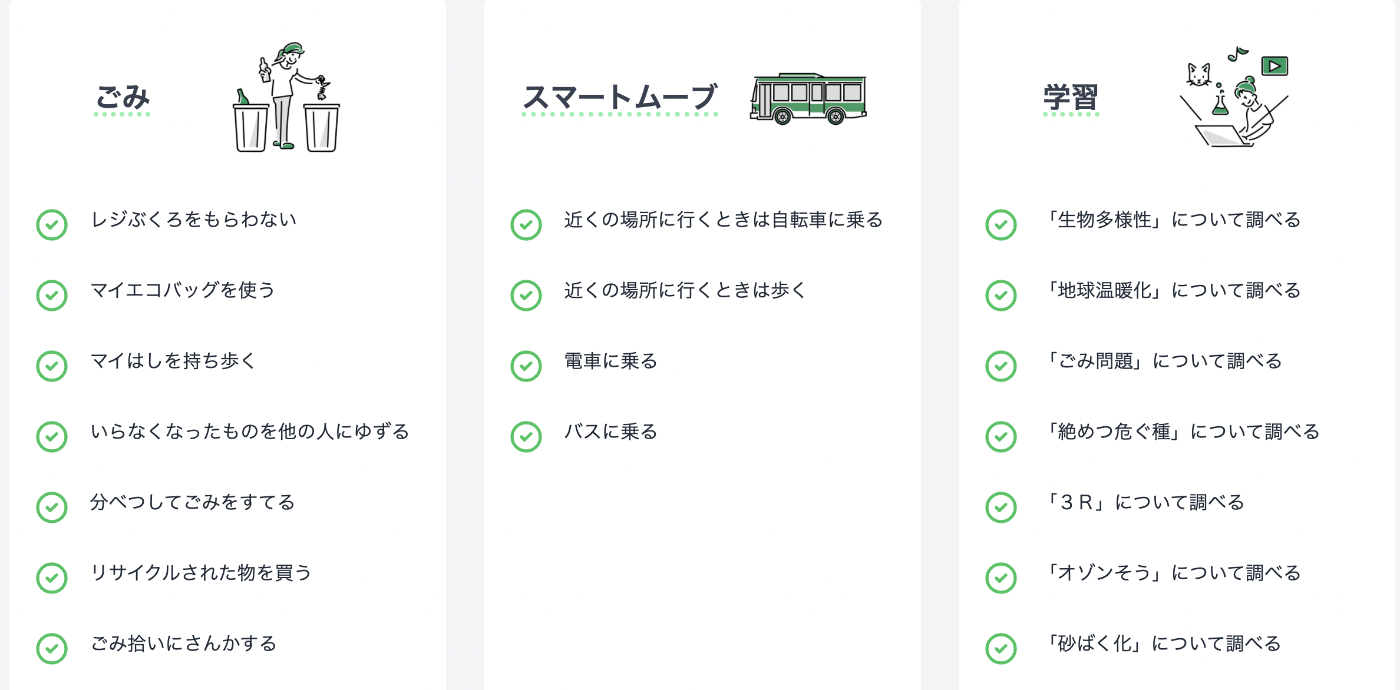This screenshot has height=690, width=1400.
Task: Click the 近くの場所に行くときは自転車に乗る list item
Action: click(x=722, y=220)
